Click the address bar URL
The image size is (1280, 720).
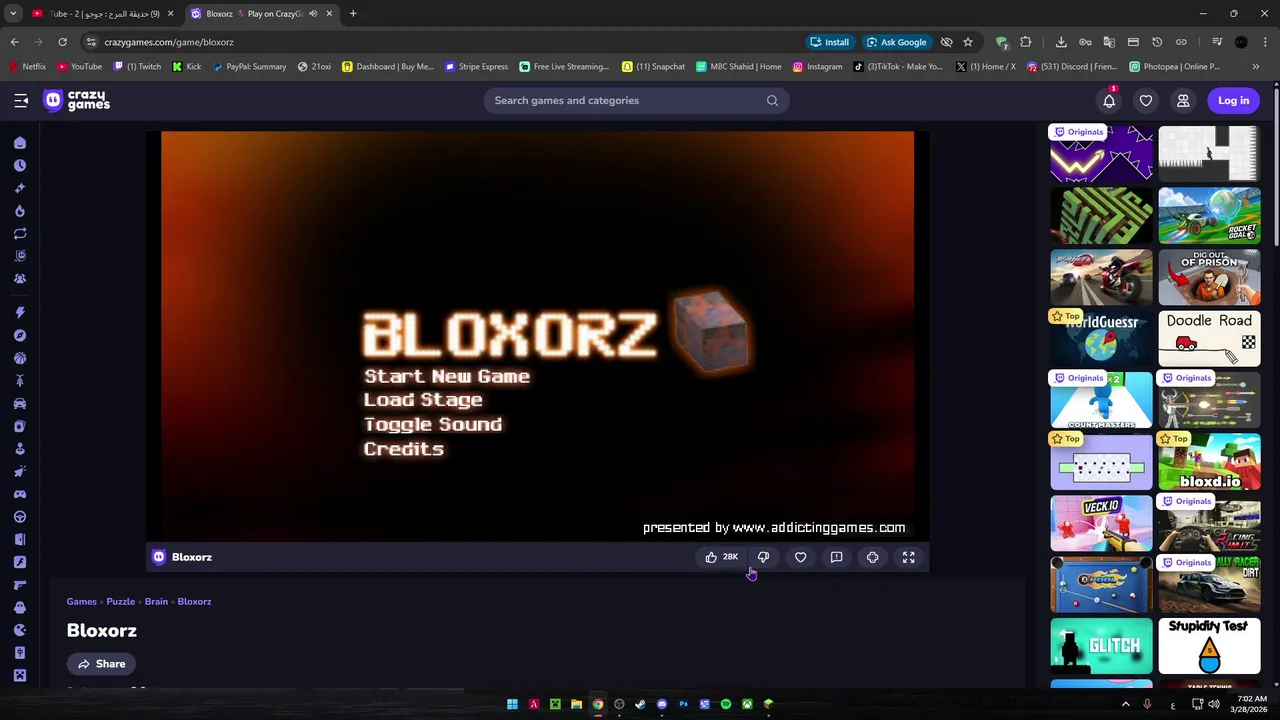point(169,42)
